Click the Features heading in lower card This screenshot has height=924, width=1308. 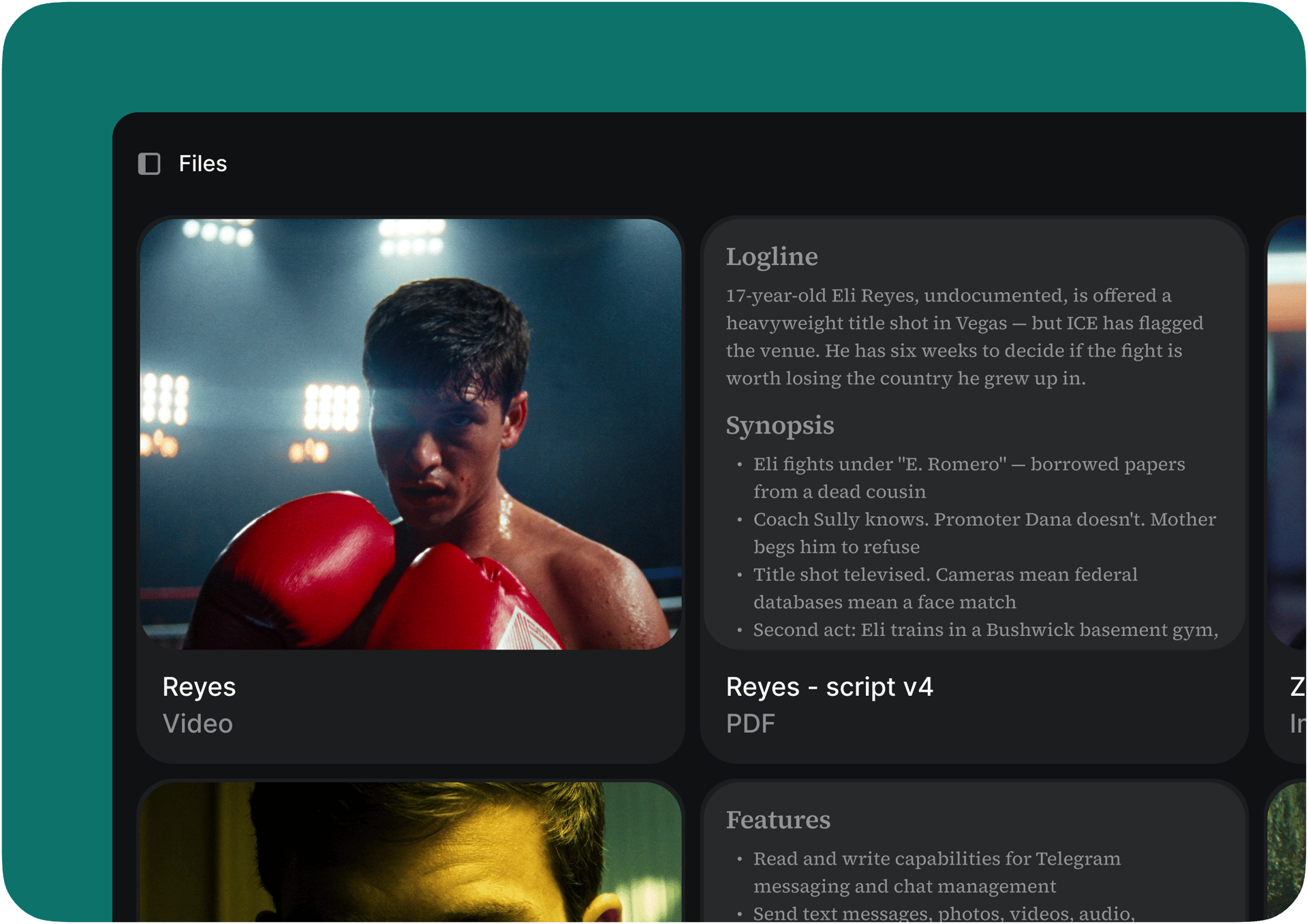778,820
